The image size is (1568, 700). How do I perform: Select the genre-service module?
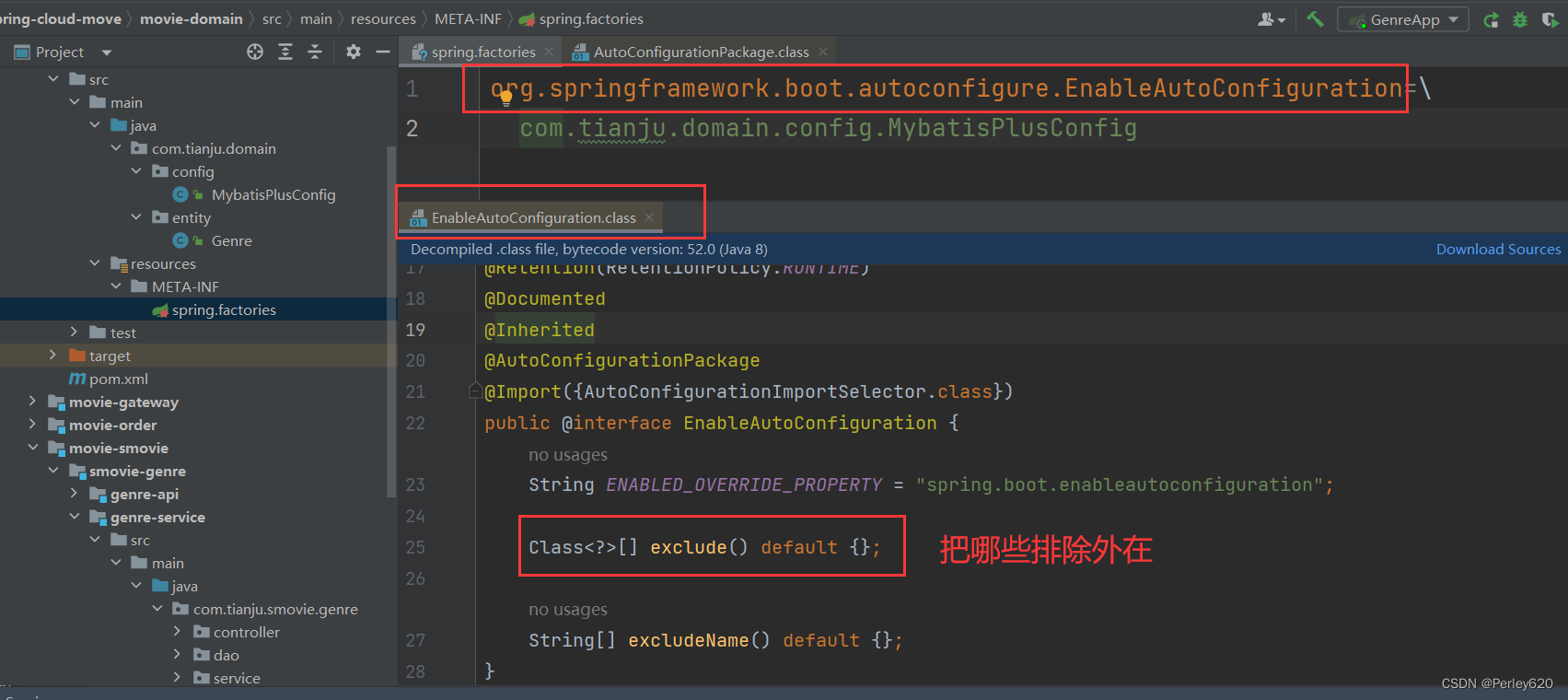pyautogui.click(x=157, y=517)
